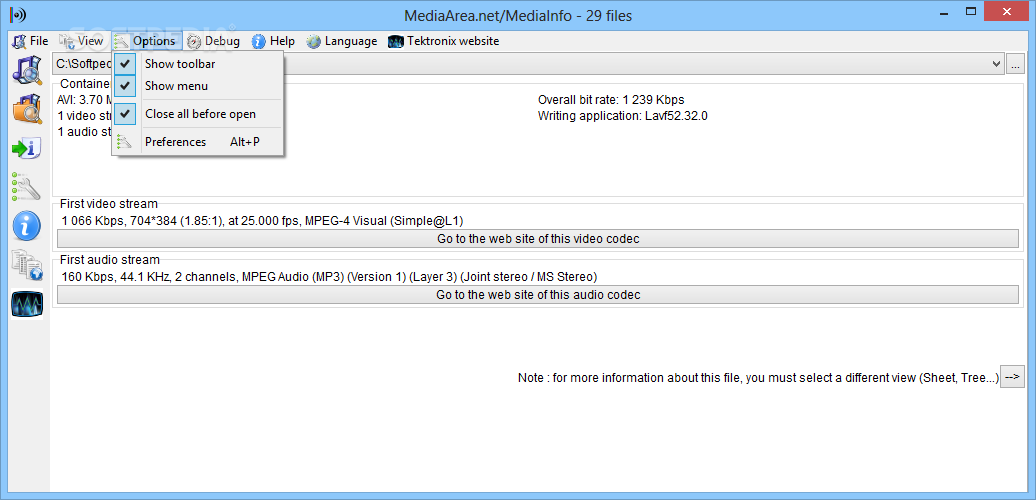Image resolution: width=1036 pixels, height=500 pixels.
Task: Close the open Options menu
Action: click(146, 41)
